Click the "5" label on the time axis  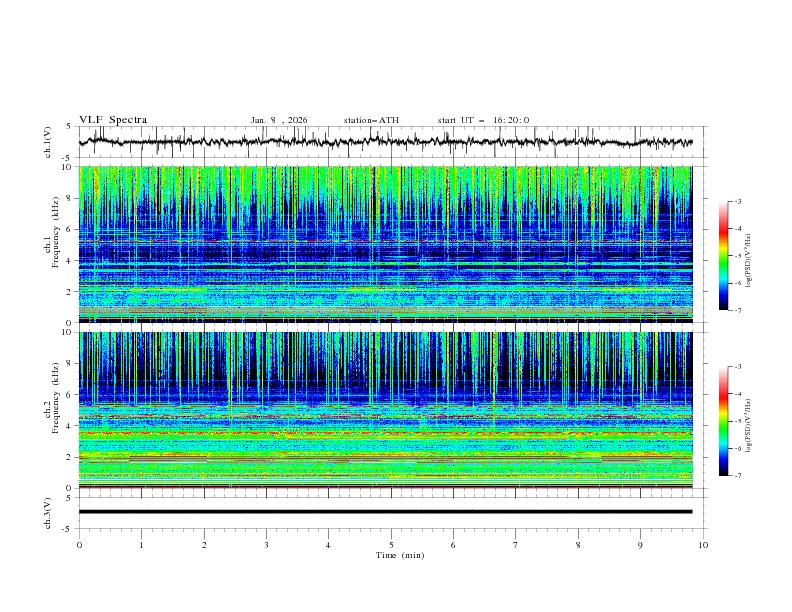[391, 545]
